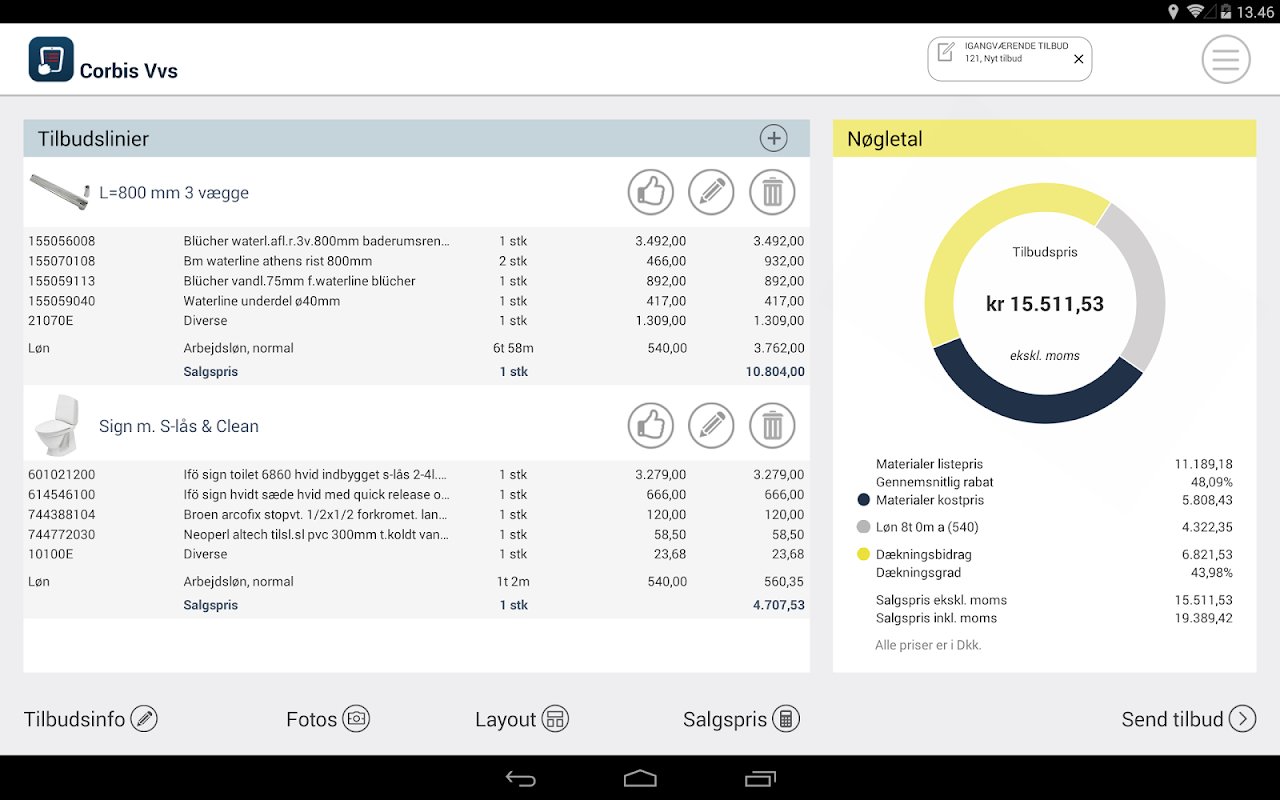This screenshot has height=800, width=1280.
Task: Click the Corbis Vvs app logo
Action: point(51,59)
